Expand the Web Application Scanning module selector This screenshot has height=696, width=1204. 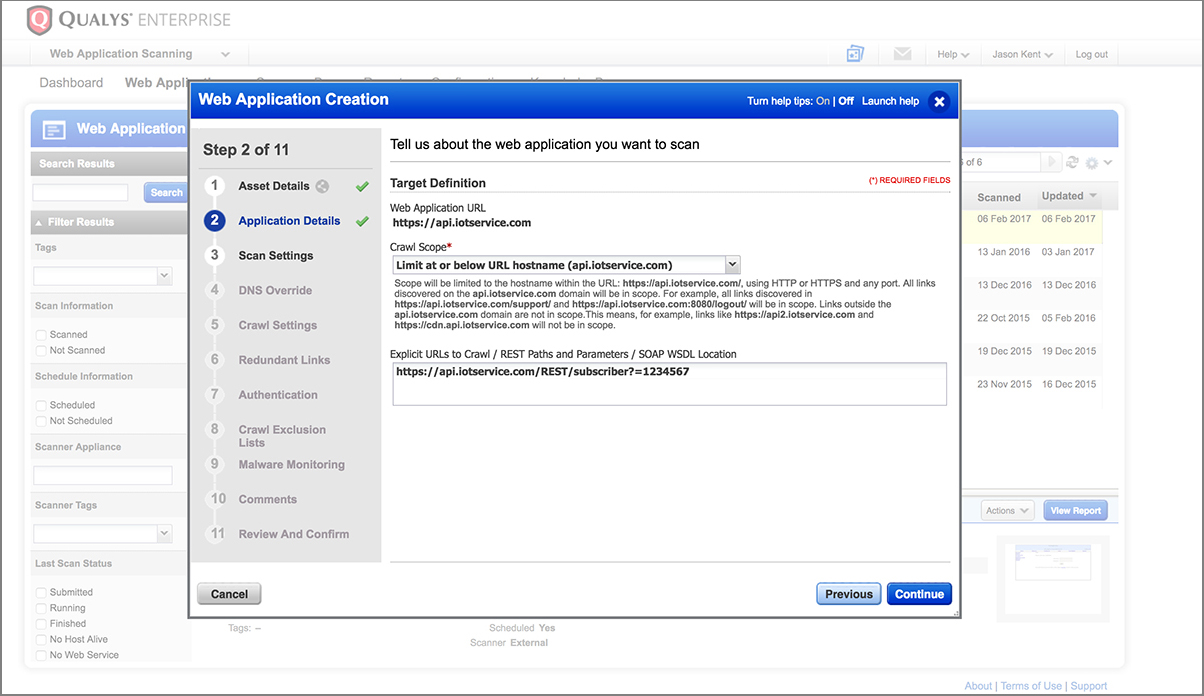click(139, 54)
